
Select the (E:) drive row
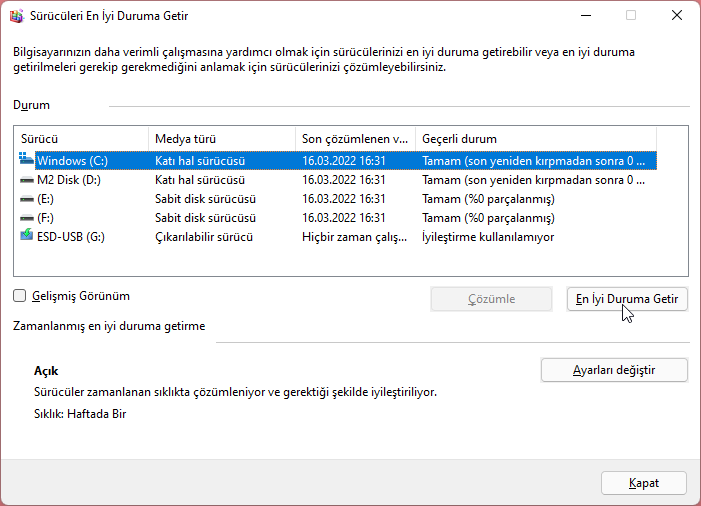tap(338, 199)
